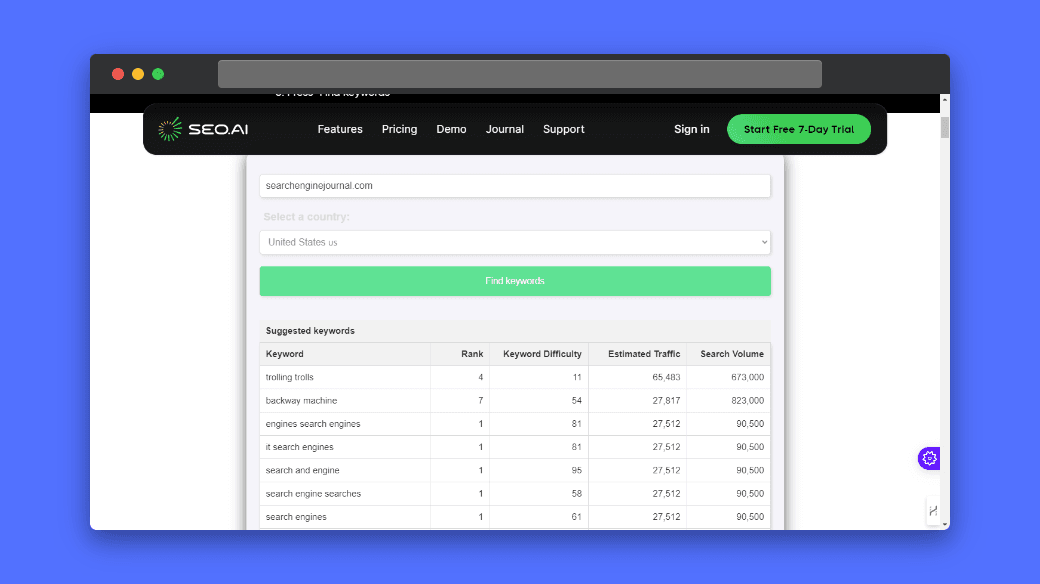
Task: Click the difficulty value 95
Action: click(576, 471)
